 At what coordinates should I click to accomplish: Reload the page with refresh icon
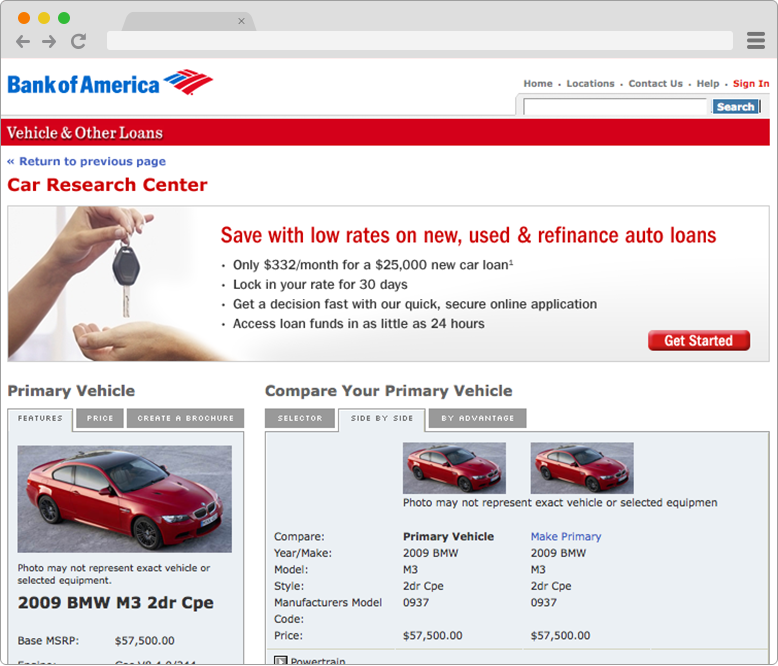pyautogui.click(x=78, y=41)
